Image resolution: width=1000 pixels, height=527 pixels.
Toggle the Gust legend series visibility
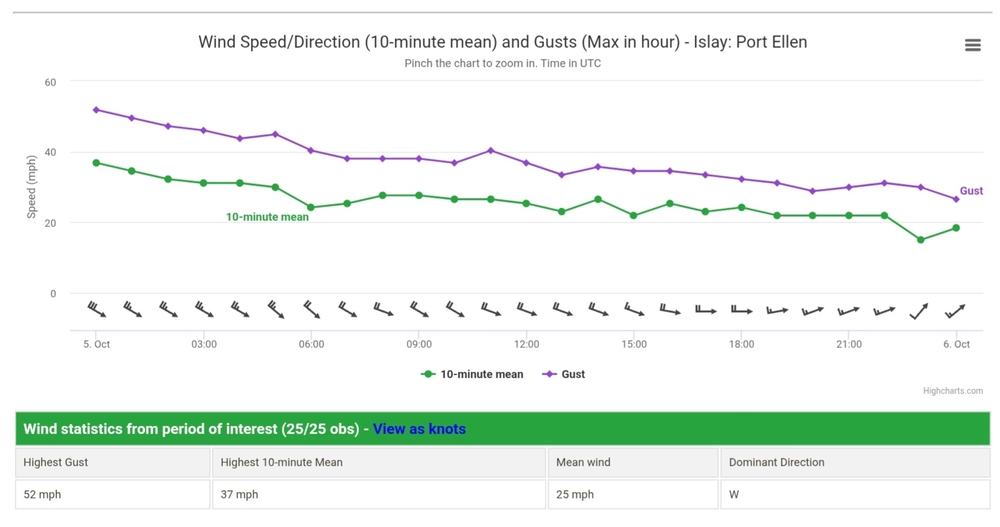pyautogui.click(x=564, y=374)
